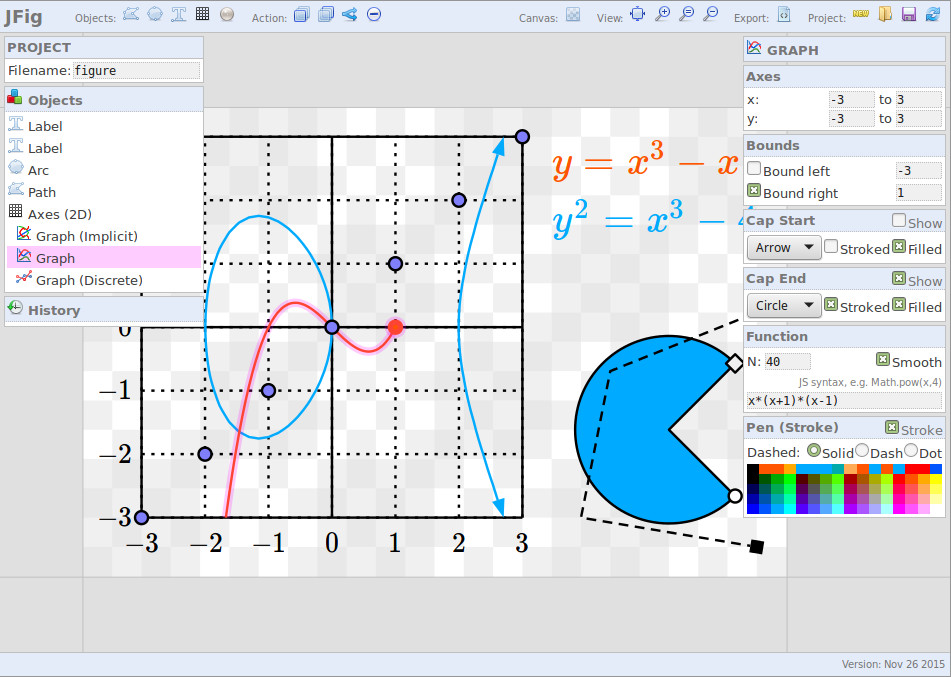
Task: Select Graph (Implicit) in Objects list
Action: click(87, 236)
